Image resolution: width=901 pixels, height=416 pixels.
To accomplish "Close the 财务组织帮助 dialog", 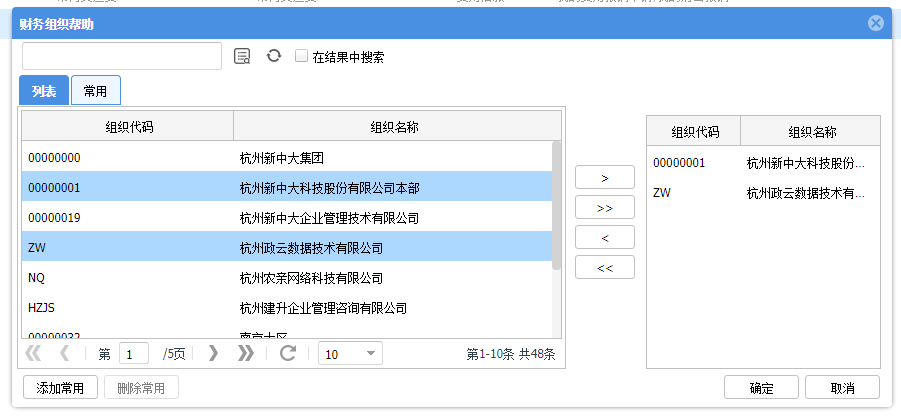I will (x=876, y=23).
